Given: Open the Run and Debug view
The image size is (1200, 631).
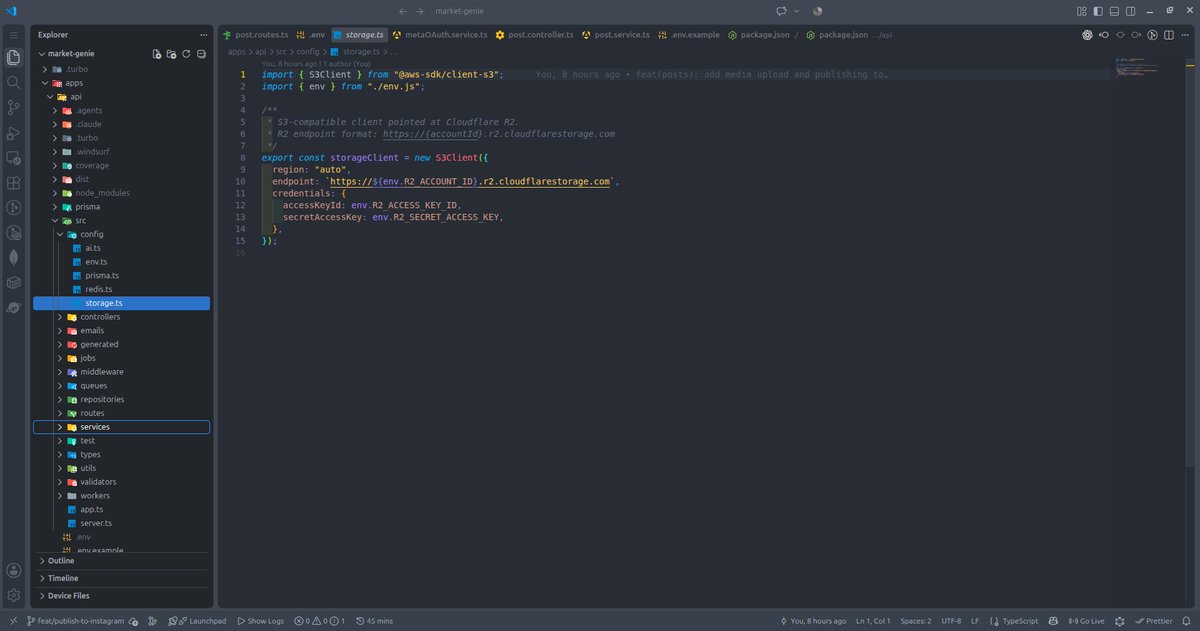Looking at the screenshot, I should pos(13,133).
